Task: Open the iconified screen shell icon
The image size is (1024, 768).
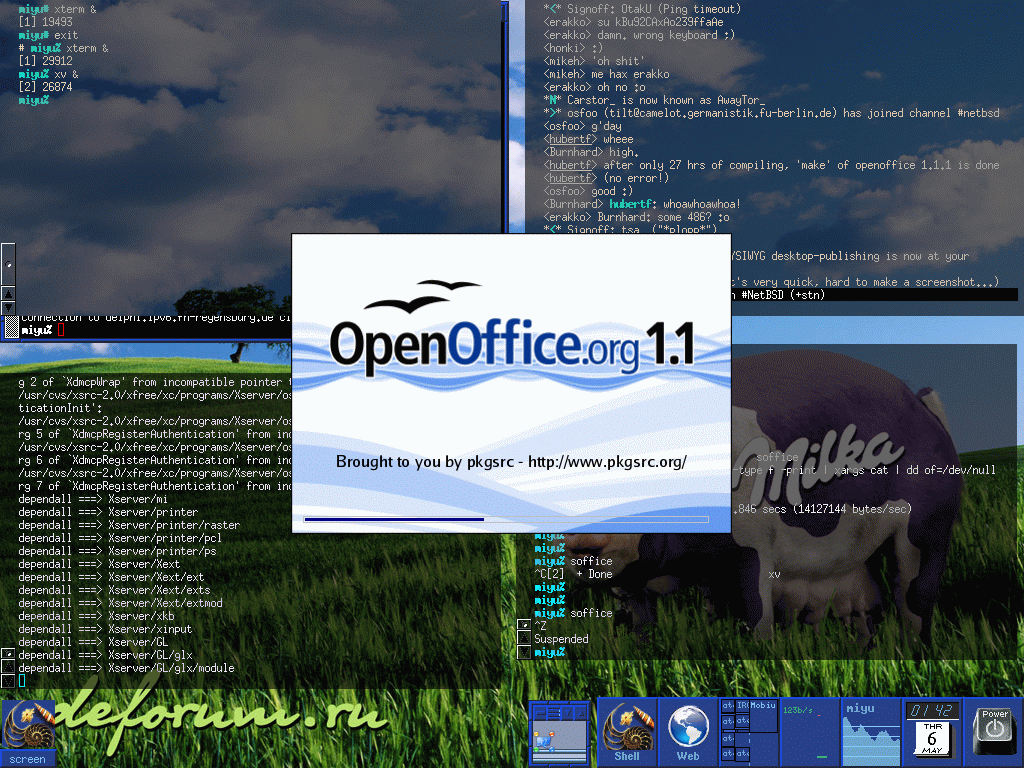Action: coord(27,724)
